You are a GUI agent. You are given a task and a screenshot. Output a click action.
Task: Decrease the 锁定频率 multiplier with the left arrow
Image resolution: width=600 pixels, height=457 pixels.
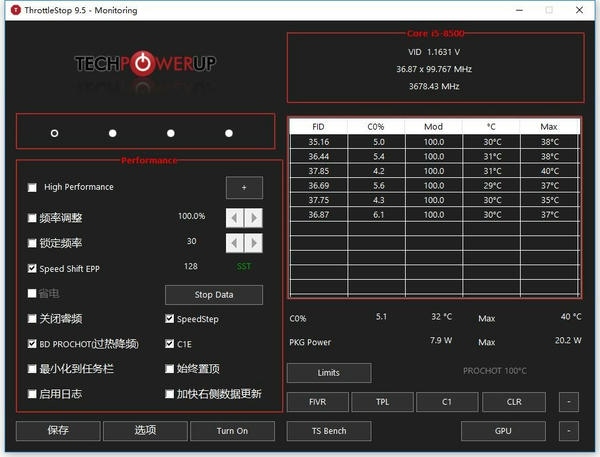point(235,243)
